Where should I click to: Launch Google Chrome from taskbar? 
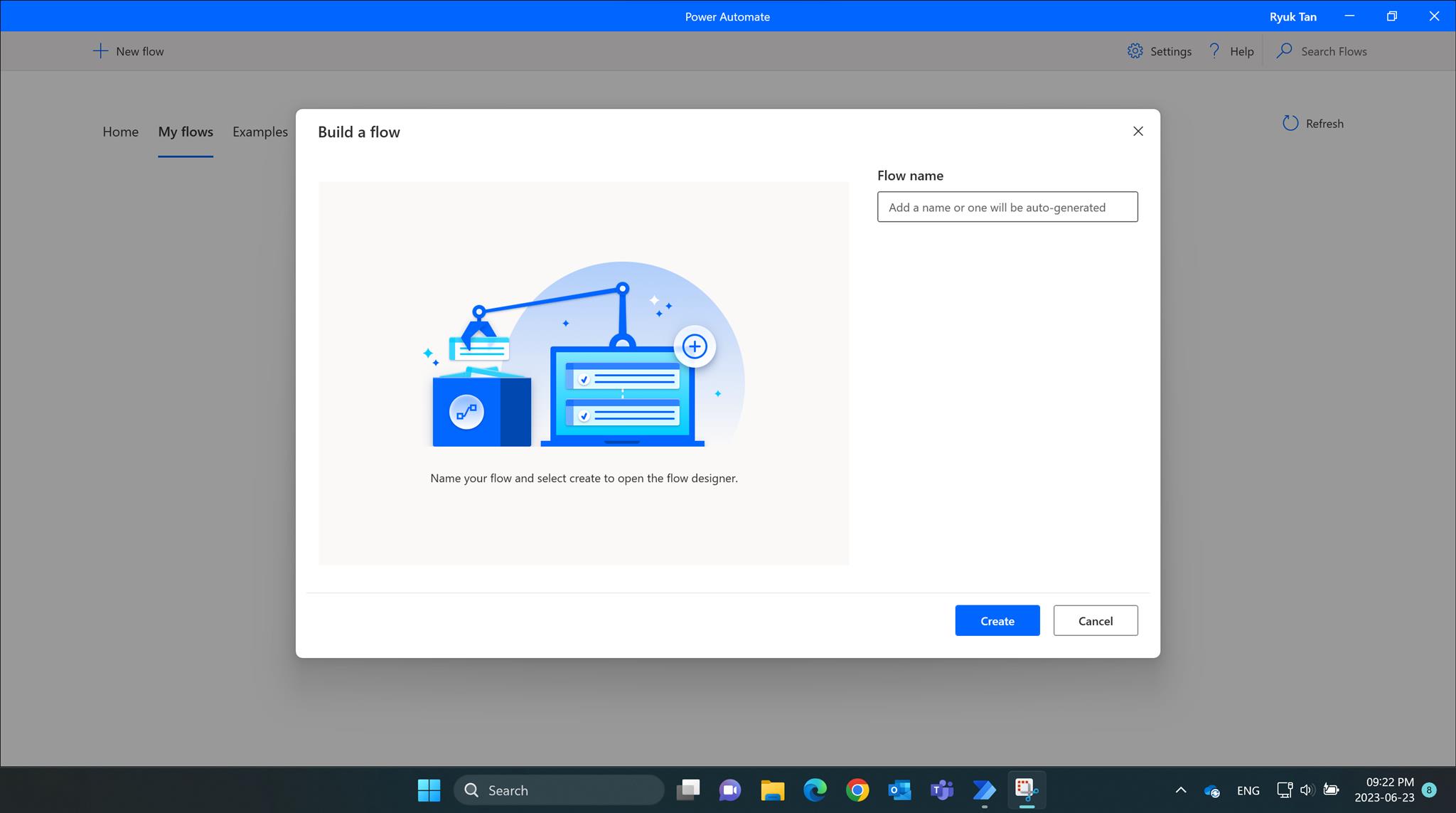click(857, 790)
